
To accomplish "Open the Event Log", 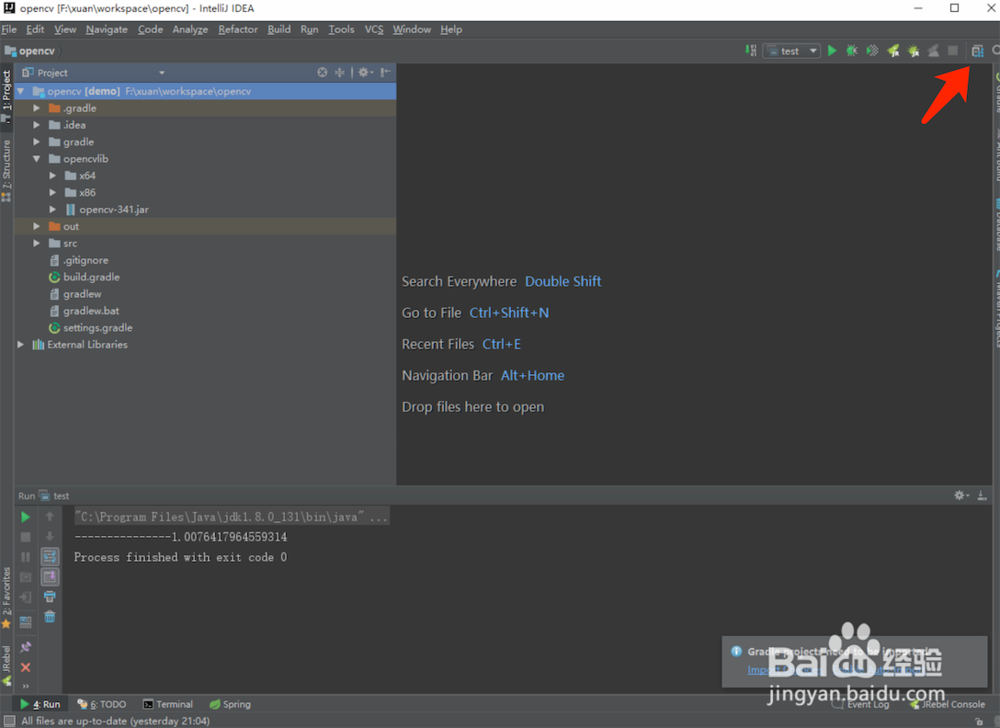I will click(861, 704).
